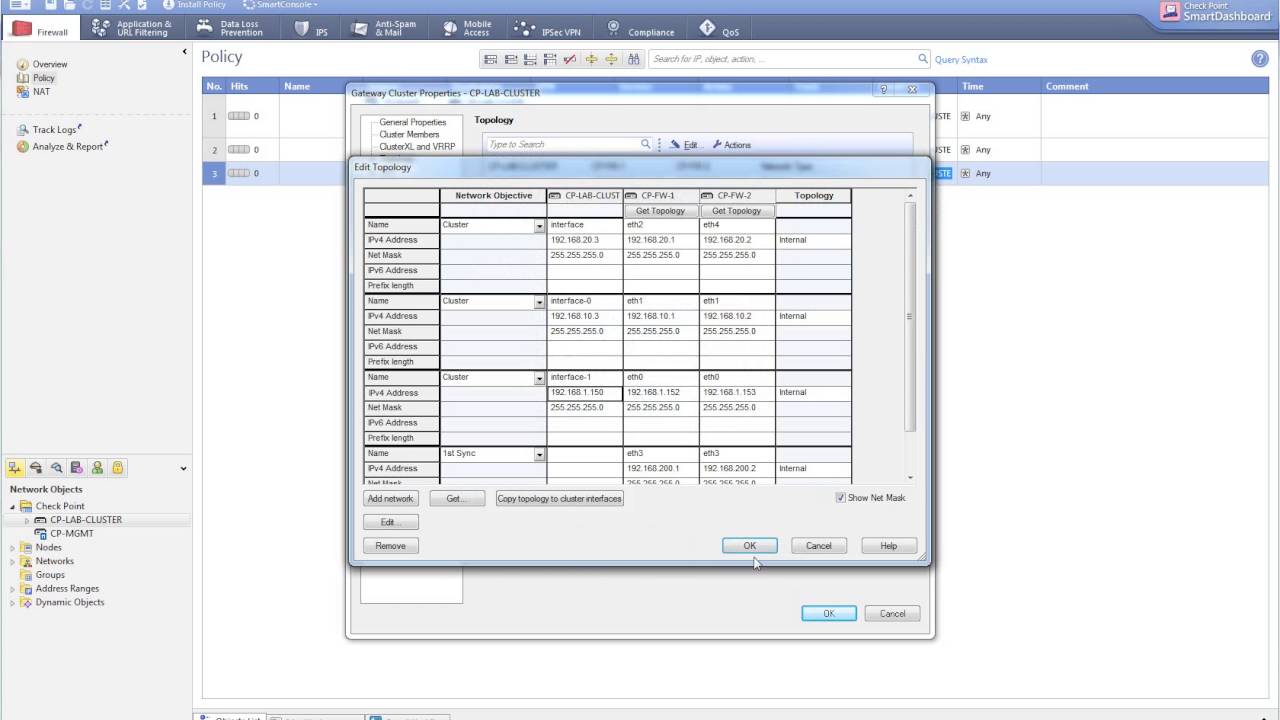Click the 192.168.1.150 address cell
Image resolution: width=1280 pixels, height=720 pixels.
click(x=585, y=393)
